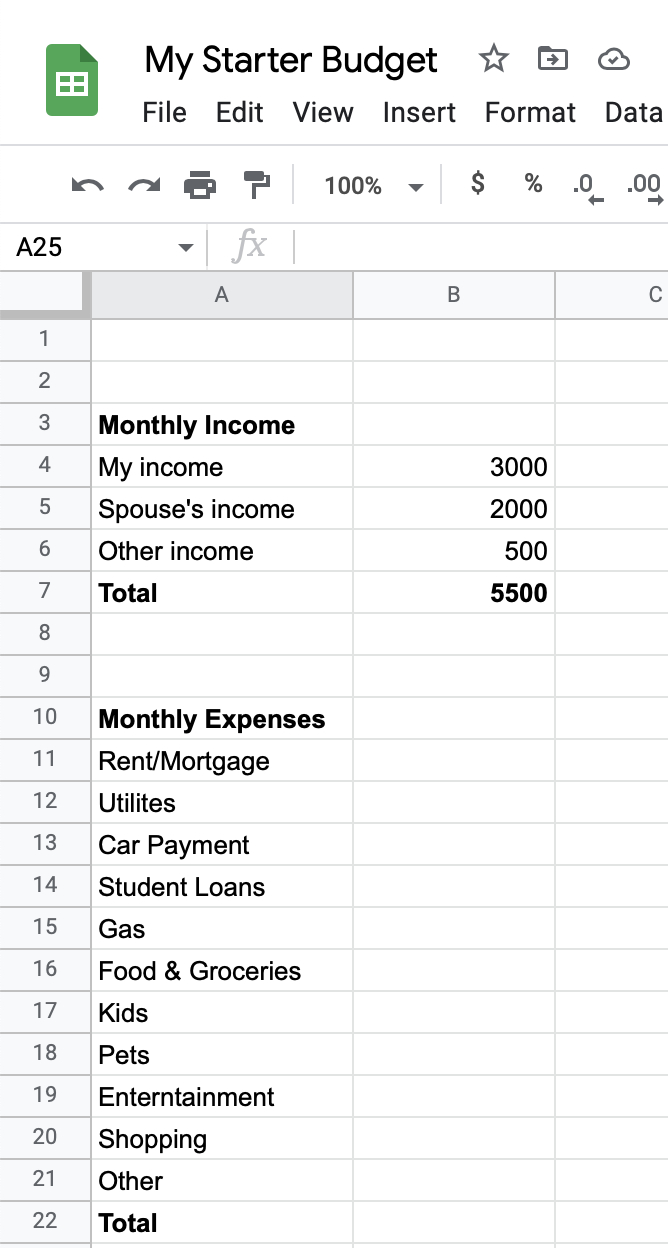Screen dimensions: 668x1248
Task: Open the 100% zoom dropdown
Action: tap(373, 186)
